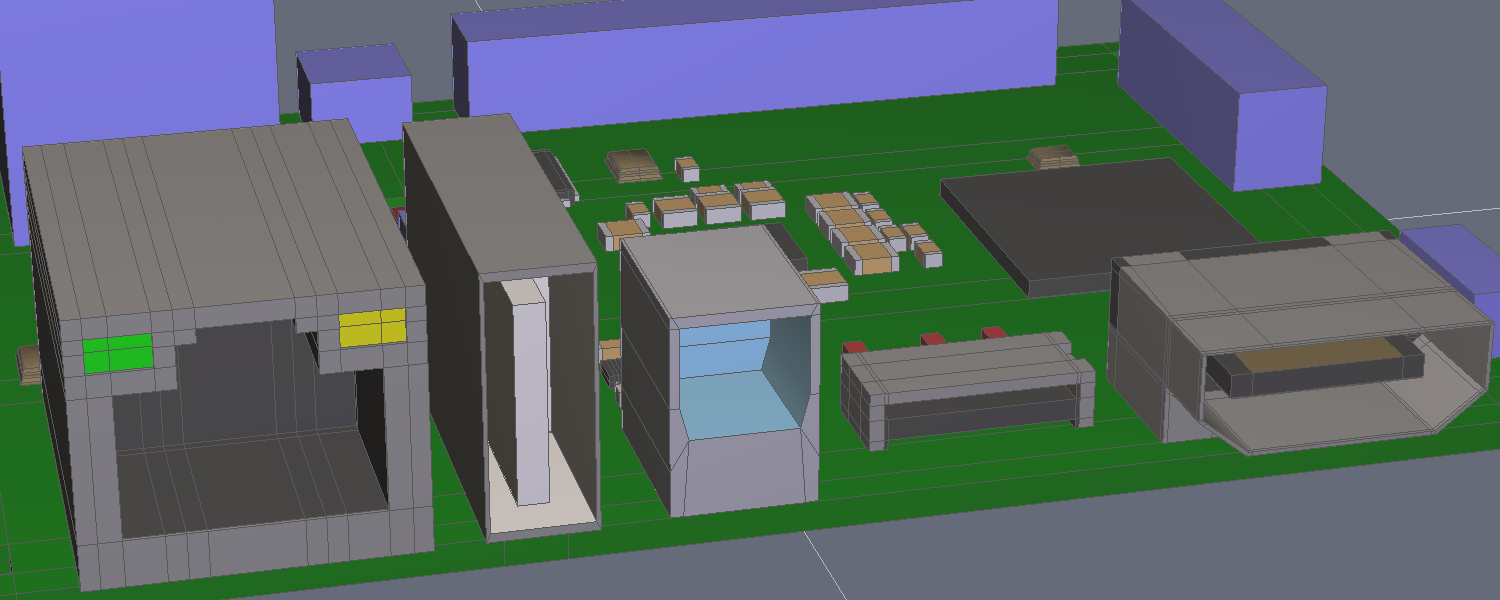Select the low flat connector with red tabs
Image resolution: width=1500 pixels, height=600 pixels.
point(967,388)
